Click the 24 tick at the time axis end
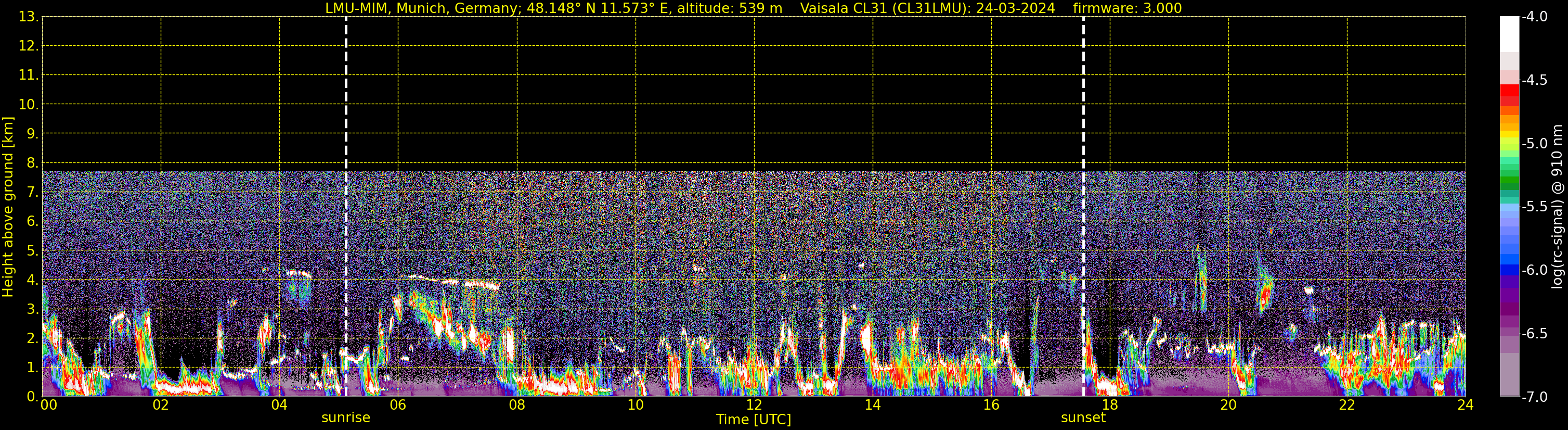 pos(1465,405)
